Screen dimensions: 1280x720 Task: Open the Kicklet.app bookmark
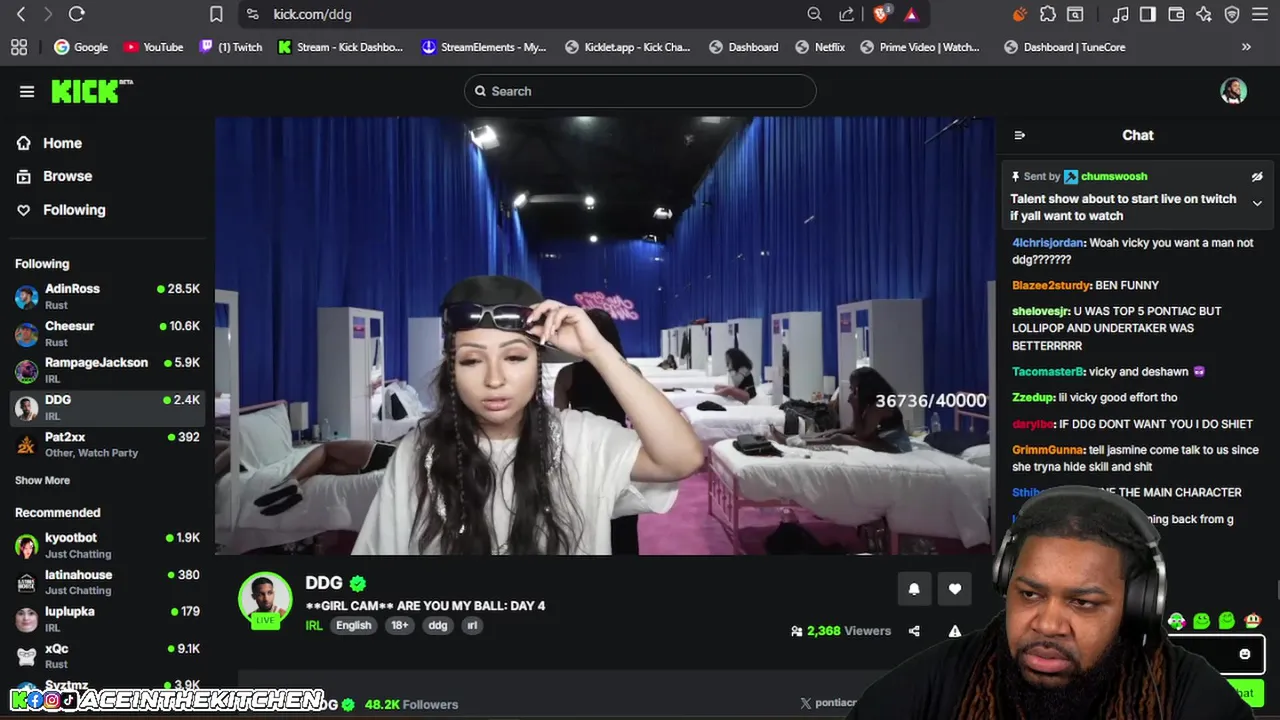coord(627,47)
